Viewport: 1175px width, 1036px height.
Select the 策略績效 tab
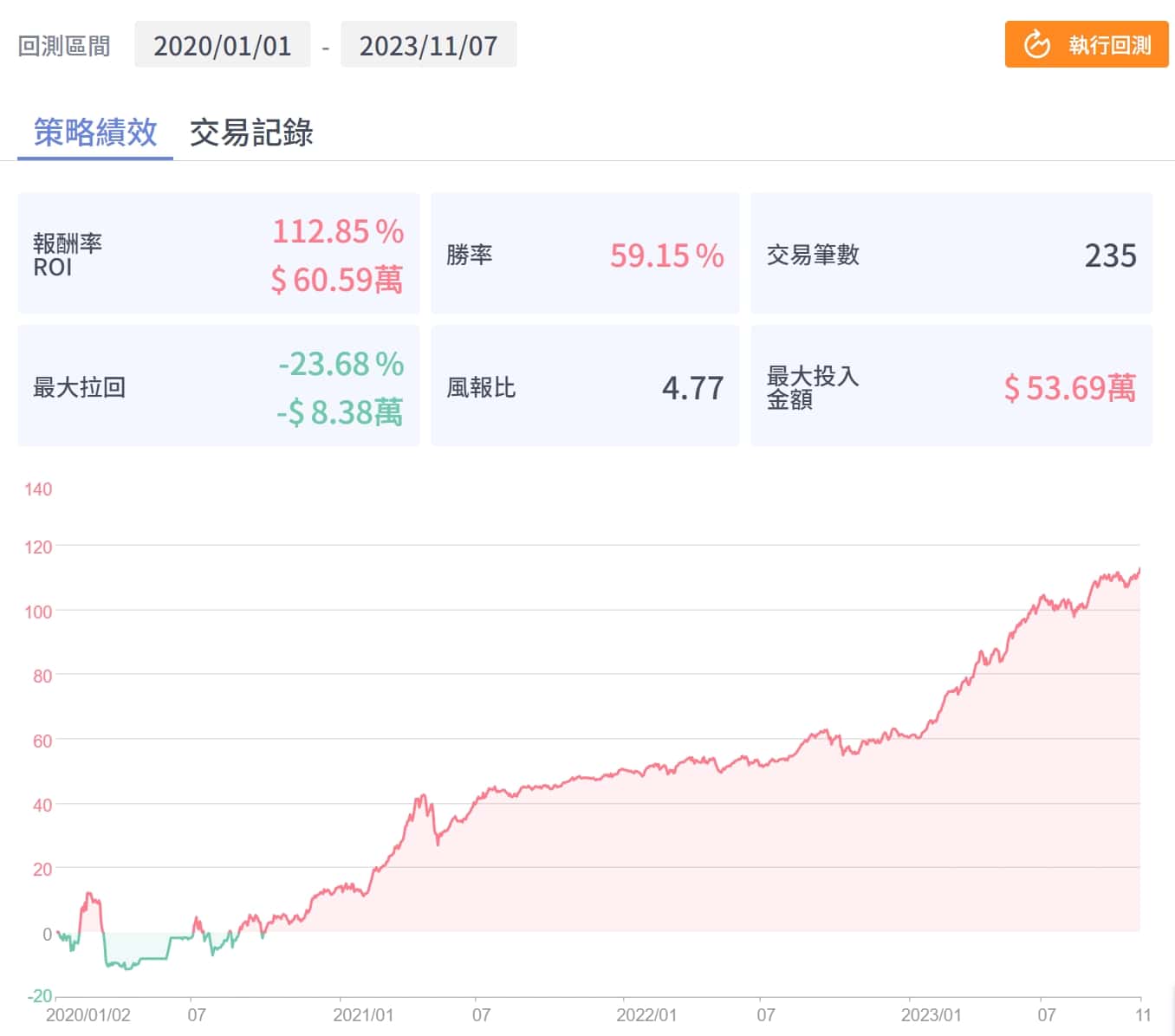coord(95,133)
